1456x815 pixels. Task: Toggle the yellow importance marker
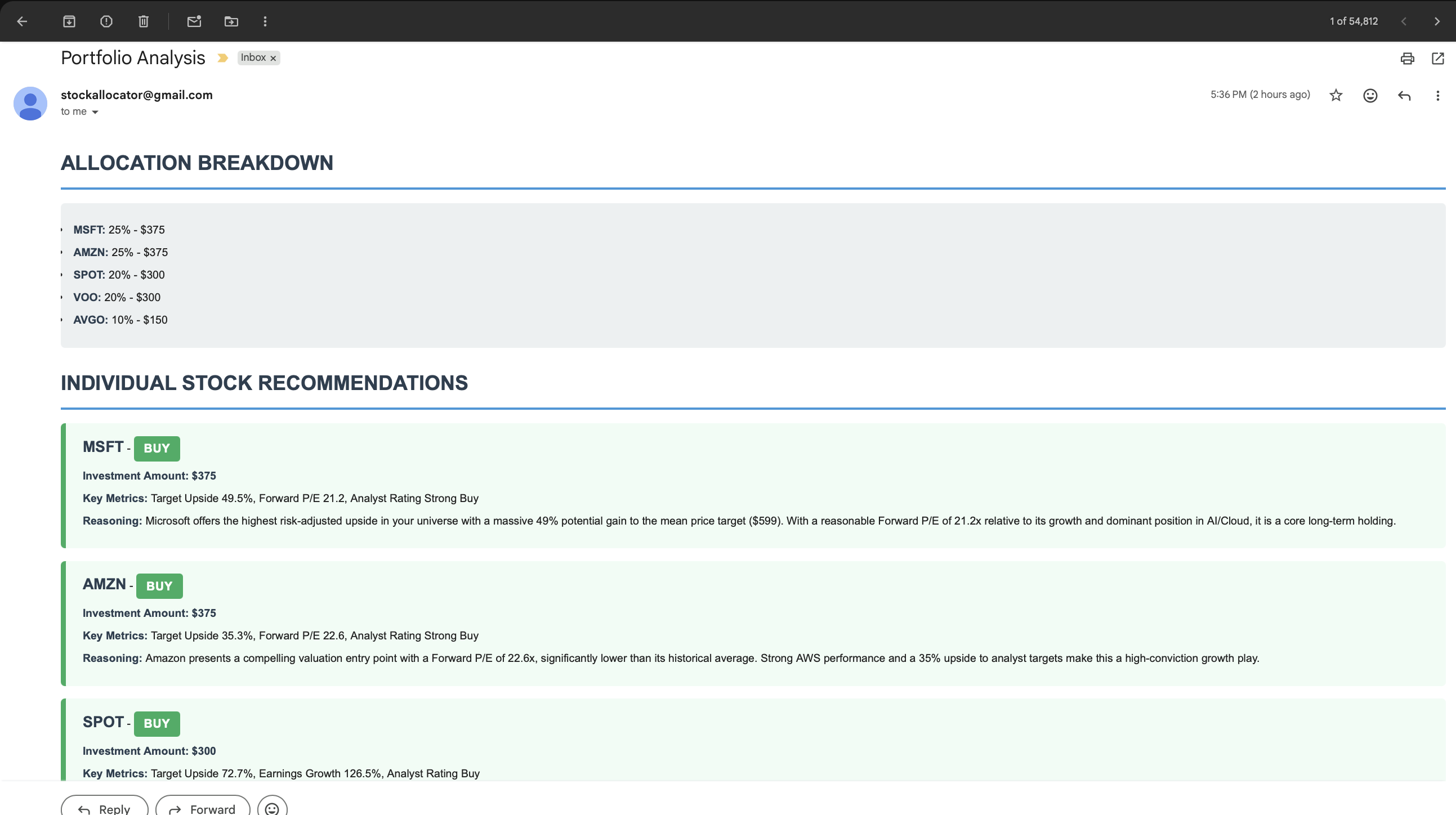[223, 57]
